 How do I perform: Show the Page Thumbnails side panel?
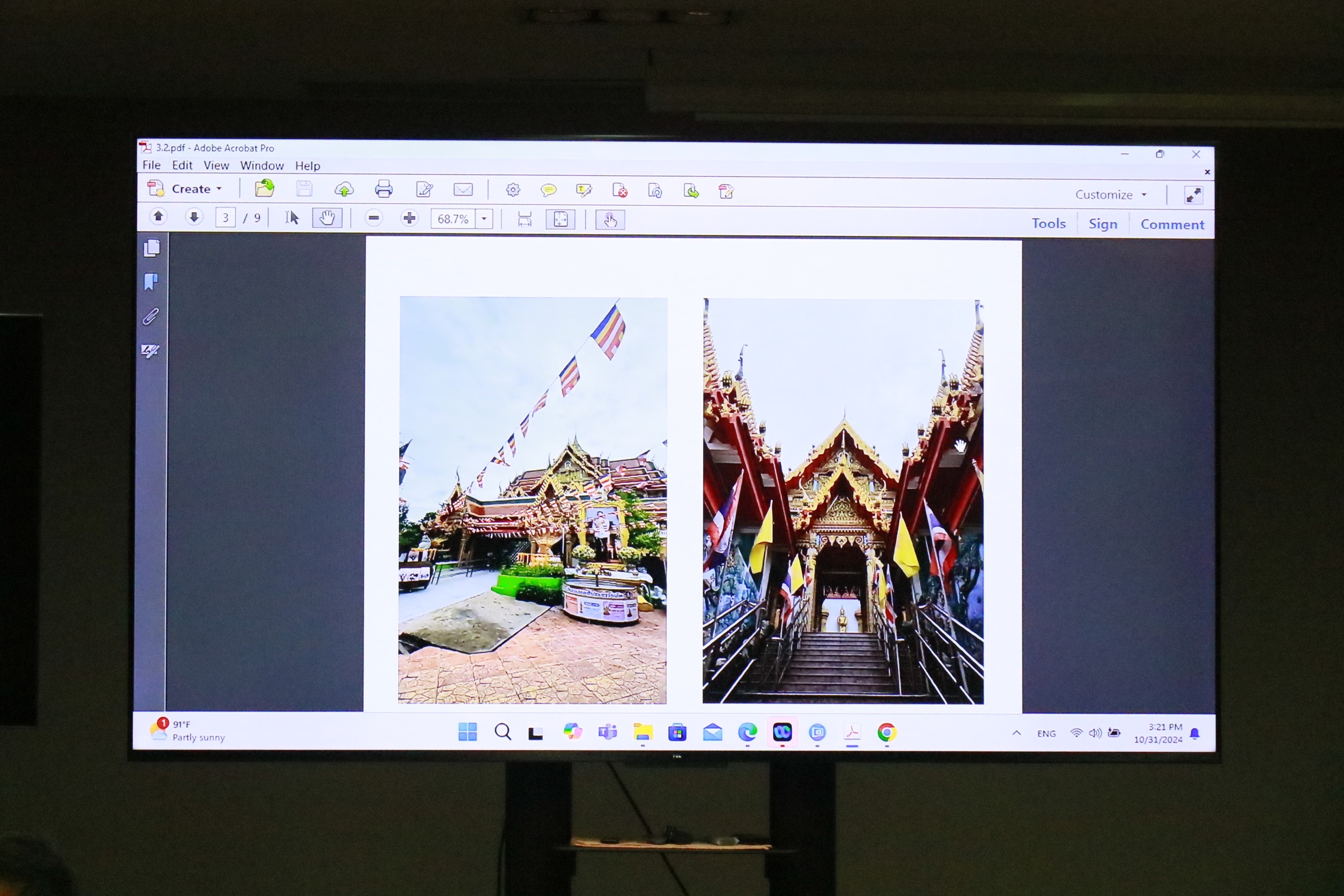click(x=152, y=248)
